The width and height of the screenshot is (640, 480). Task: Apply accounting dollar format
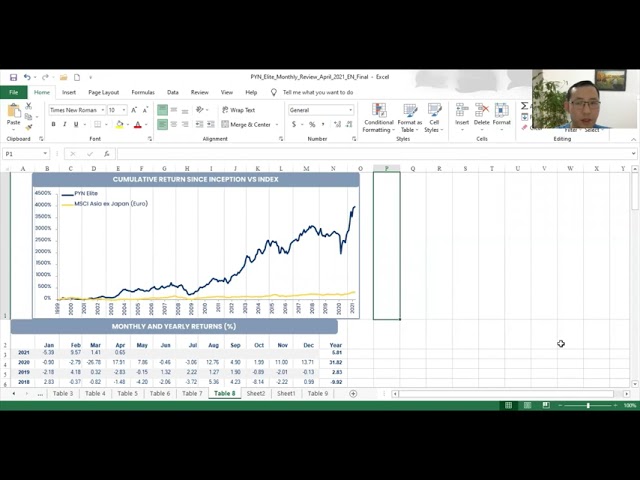pyautogui.click(x=294, y=124)
